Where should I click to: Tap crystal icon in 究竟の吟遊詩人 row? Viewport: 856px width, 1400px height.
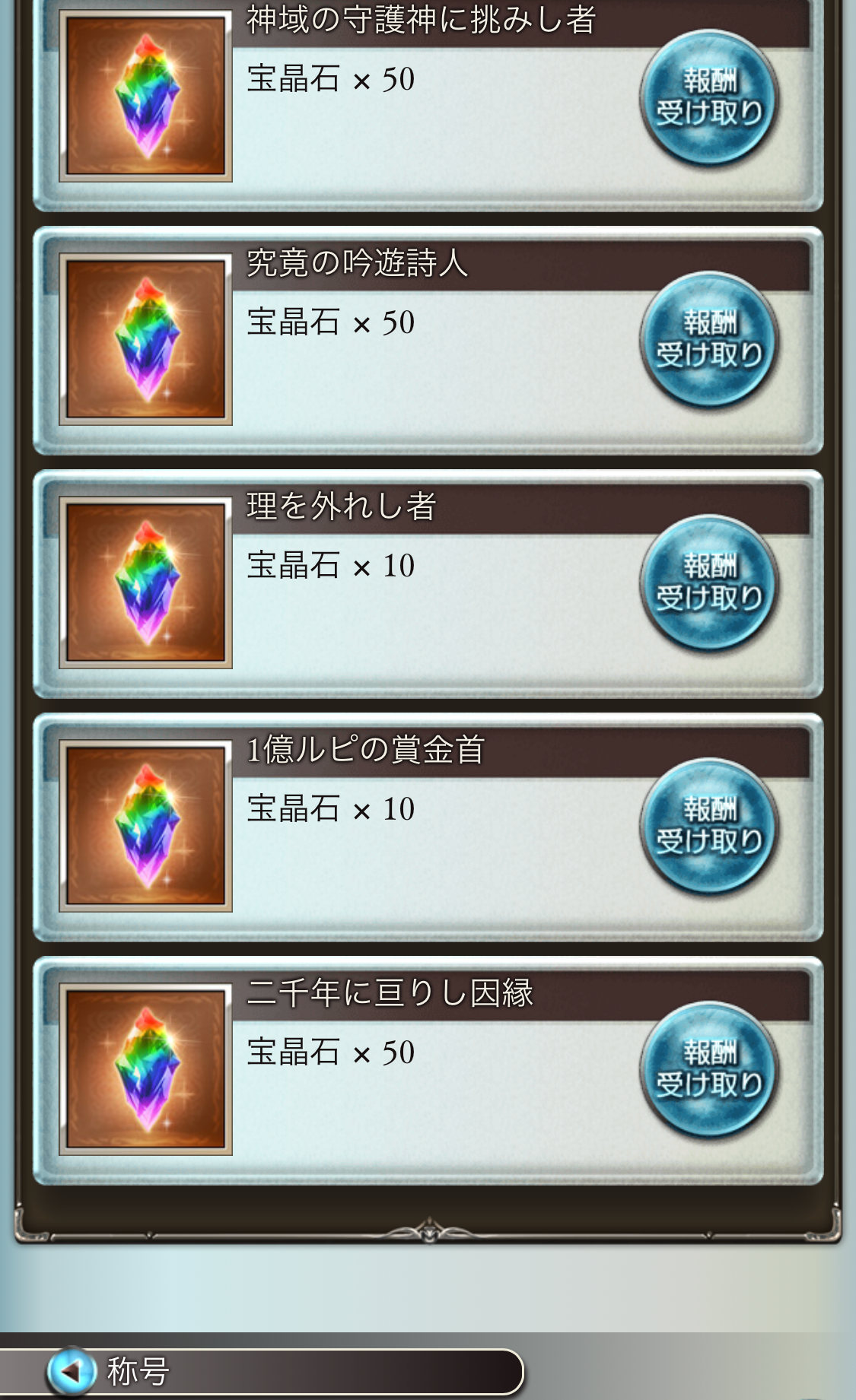[145, 339]
